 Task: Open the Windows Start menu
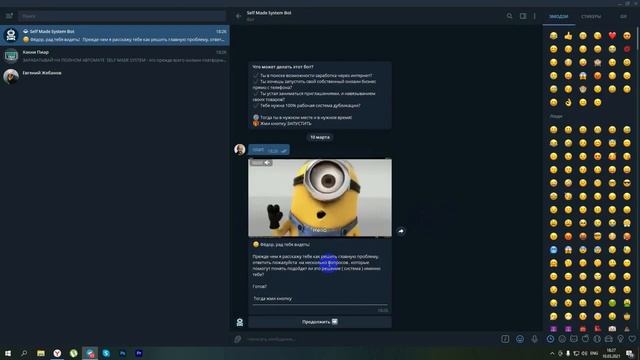(x=8, y=353)
